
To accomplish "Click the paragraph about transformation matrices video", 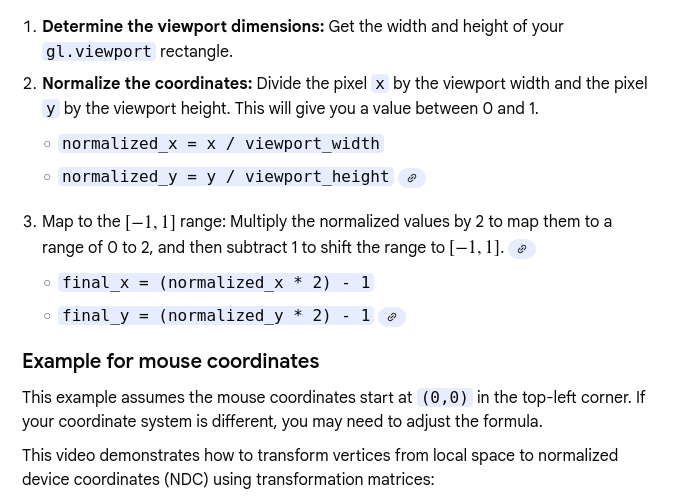I will (320, 467).
